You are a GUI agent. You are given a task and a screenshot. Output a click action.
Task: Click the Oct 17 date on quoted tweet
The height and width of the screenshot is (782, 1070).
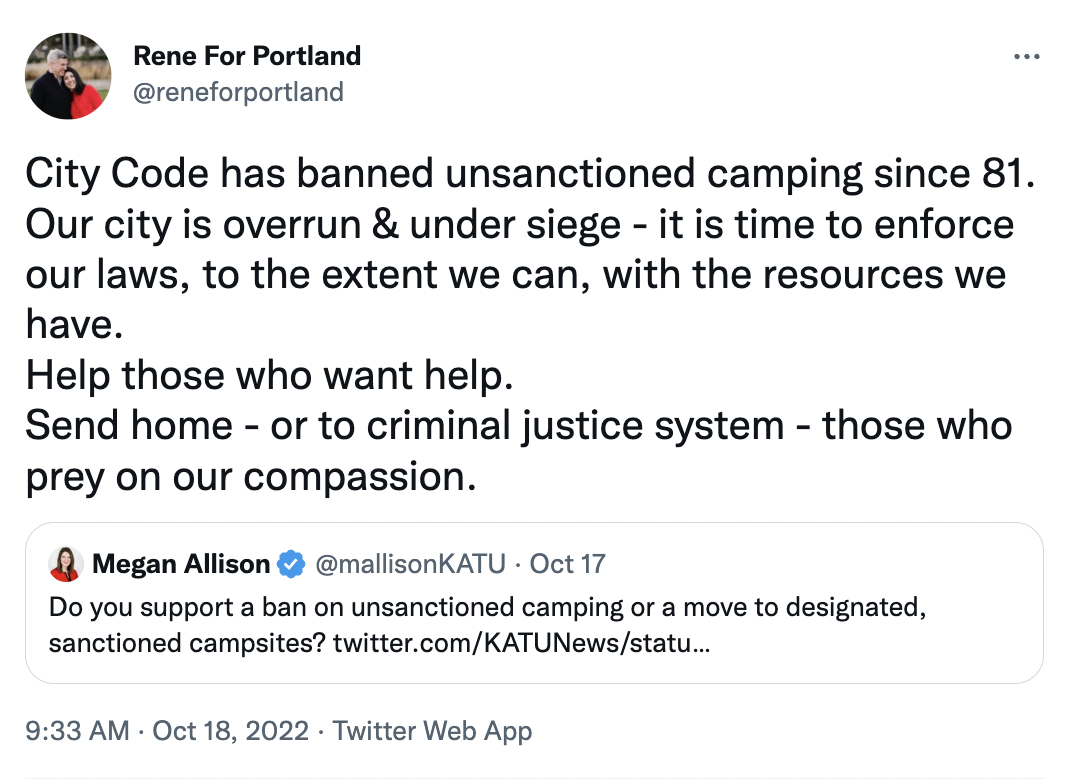567,564
